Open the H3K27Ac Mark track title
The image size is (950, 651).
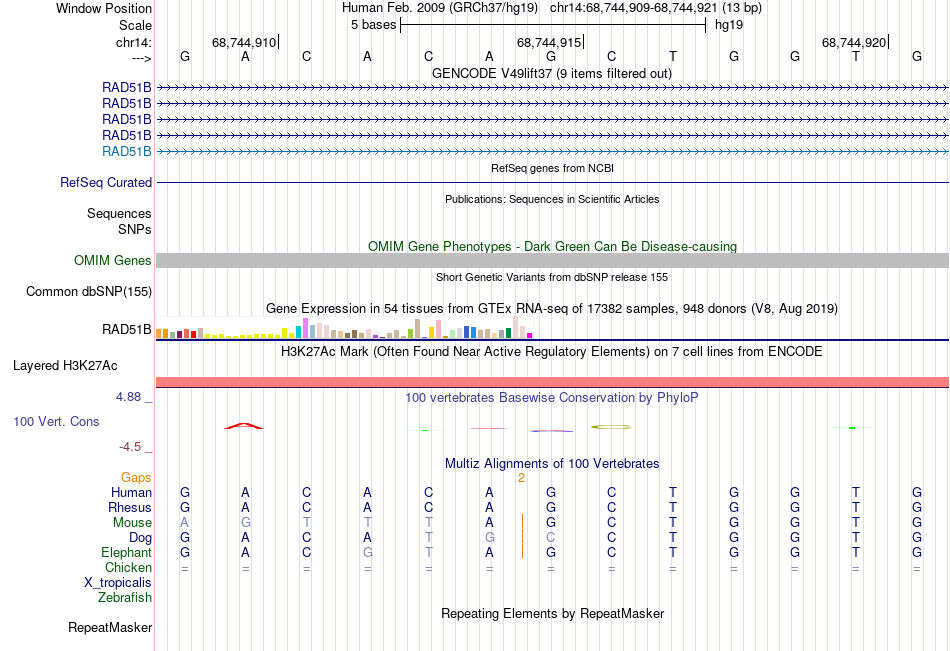click(552, 352)
